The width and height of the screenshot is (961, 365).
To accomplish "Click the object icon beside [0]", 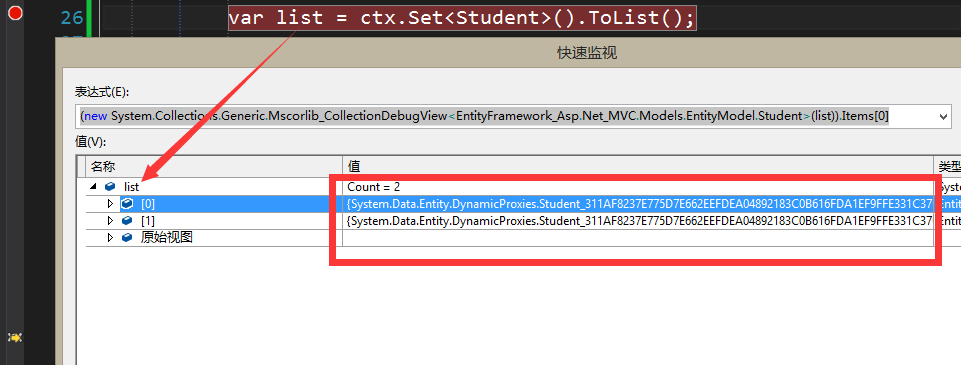I will (127, 203).
